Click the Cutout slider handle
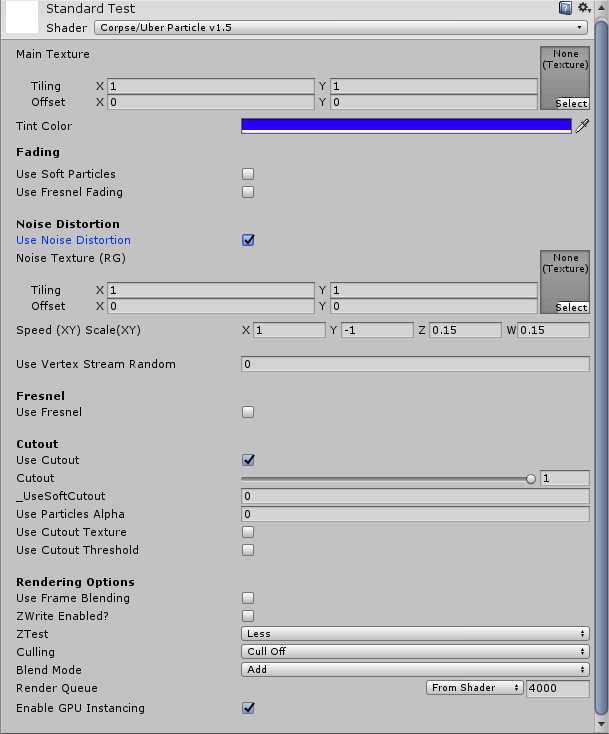Image resolution: width=609 pixels, height=734 pixels. coord(530,478)
